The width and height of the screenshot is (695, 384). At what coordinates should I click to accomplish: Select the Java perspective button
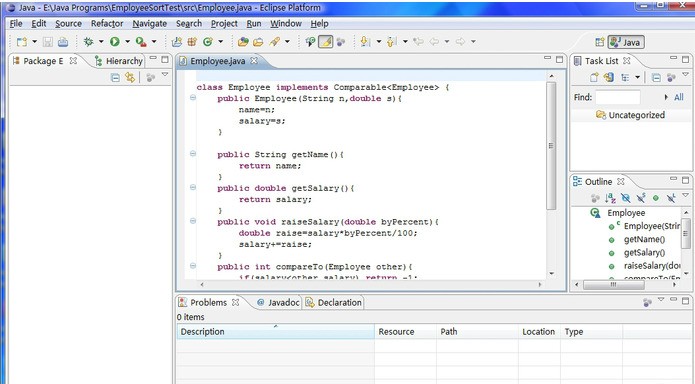(x=626, y=42)
